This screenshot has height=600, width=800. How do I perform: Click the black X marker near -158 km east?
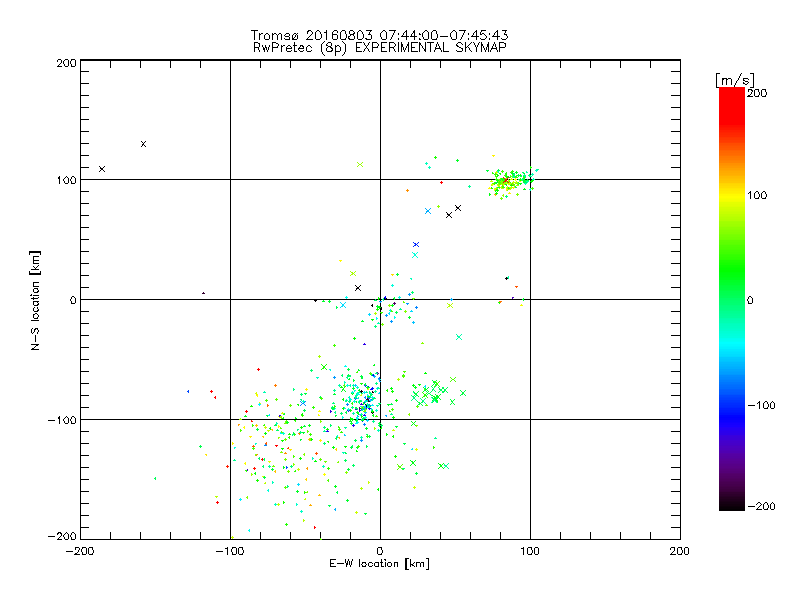pyautogui.click(x=143, y=144)
